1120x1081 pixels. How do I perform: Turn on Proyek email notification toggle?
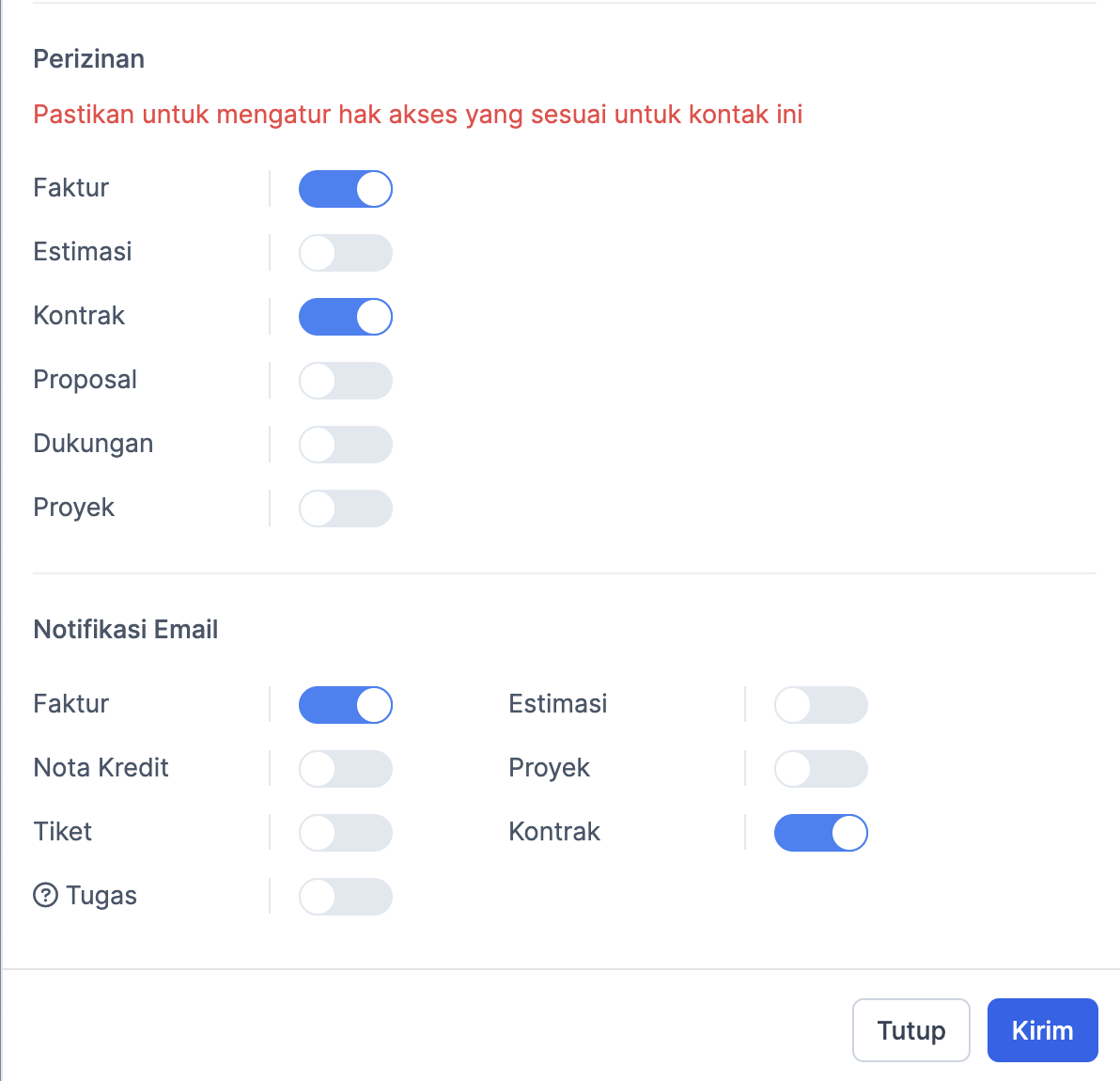(x=821, y=769)
